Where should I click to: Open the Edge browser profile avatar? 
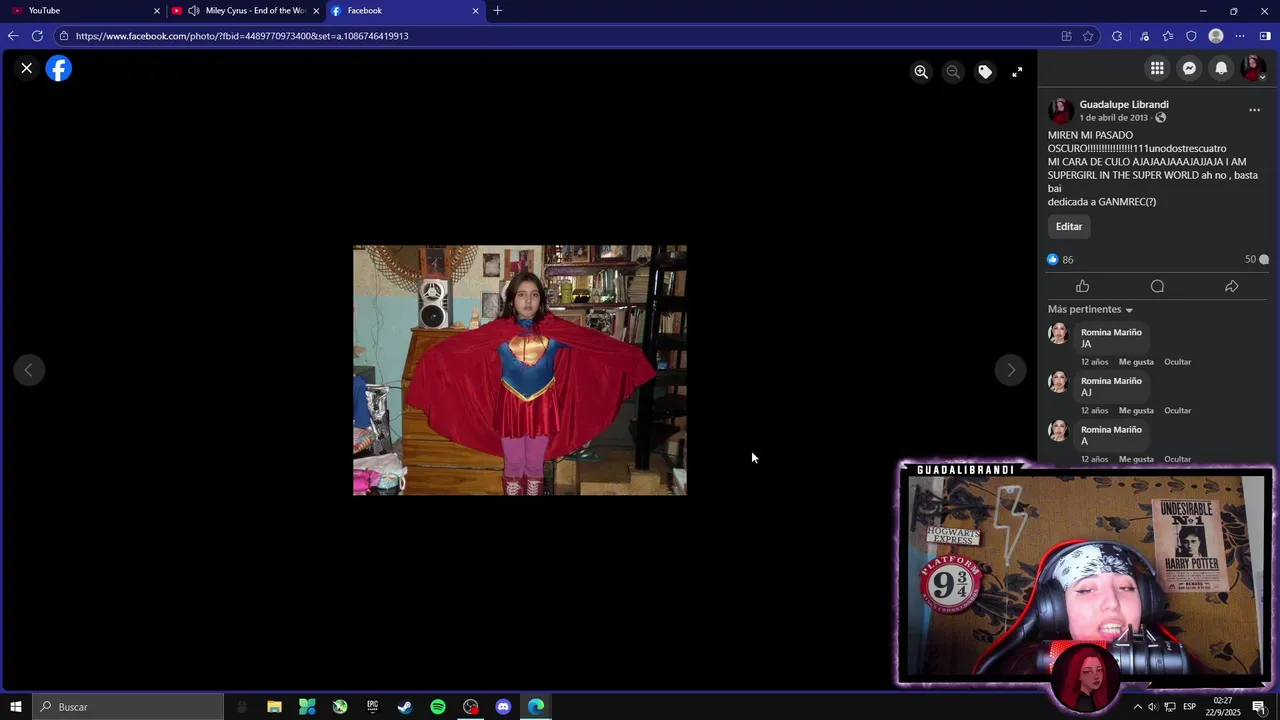(1216, 36)
